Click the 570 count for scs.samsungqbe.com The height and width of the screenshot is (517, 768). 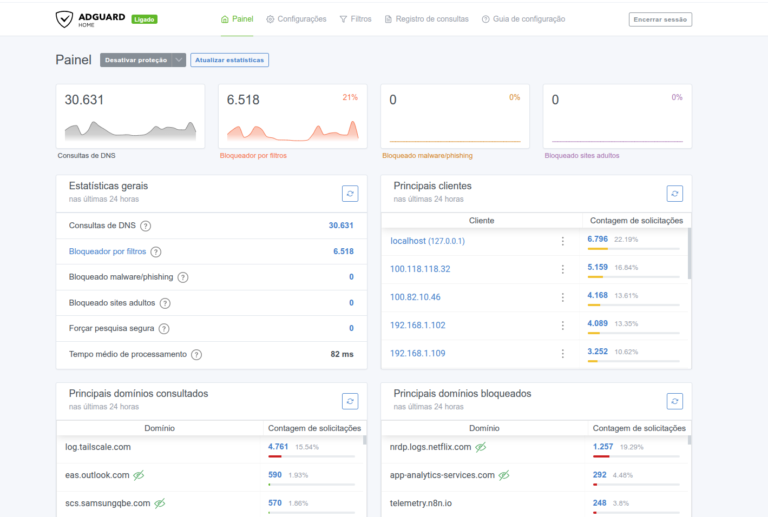[275, 502]
